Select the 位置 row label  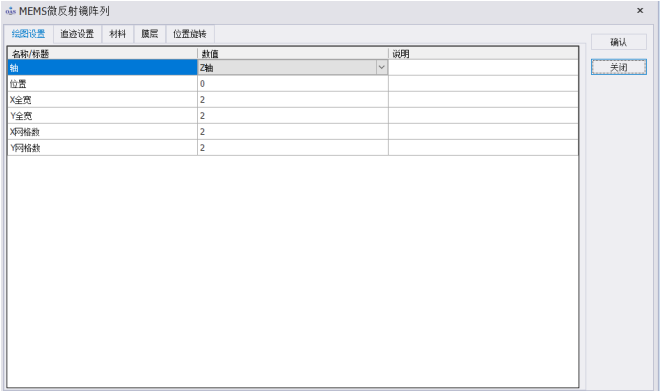tap(103, 84)
